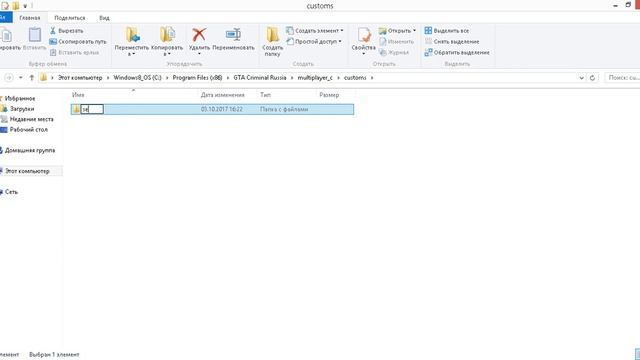Click multiplayer_c in the address path
Image resolution: width=640 pixels, height=360 pixels.
click(315, 78)
